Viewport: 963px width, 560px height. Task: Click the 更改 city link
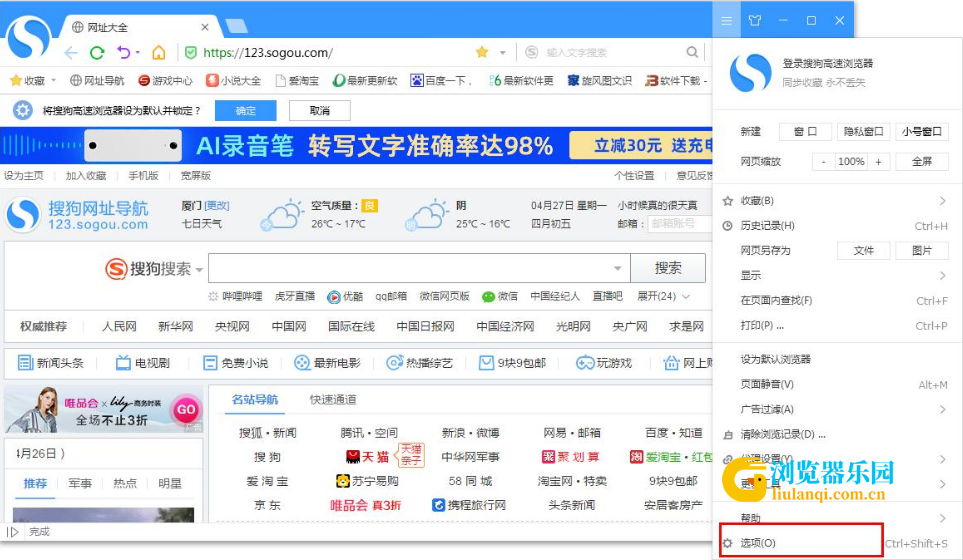pyautogui.click(x=217, y=206)
